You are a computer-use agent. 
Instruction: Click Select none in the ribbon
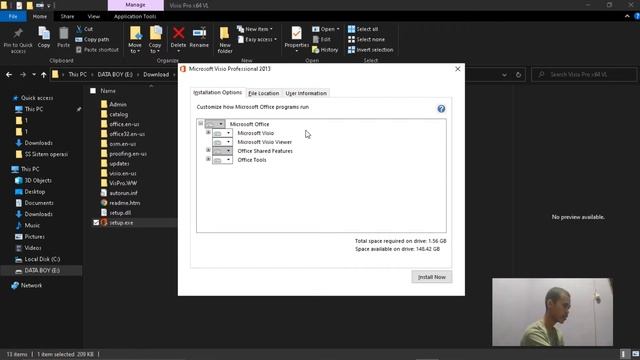(366, 40)
